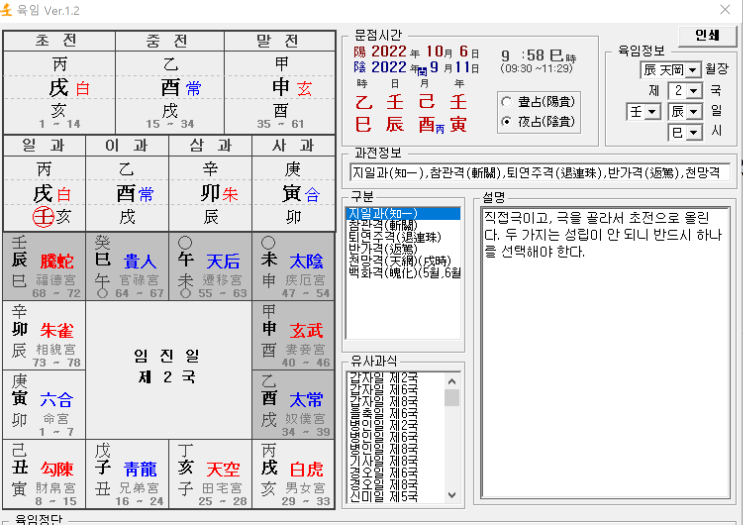Click the 과전정보 text field
This screenshot has height=525, width=743.
click(x=539, y=172)
